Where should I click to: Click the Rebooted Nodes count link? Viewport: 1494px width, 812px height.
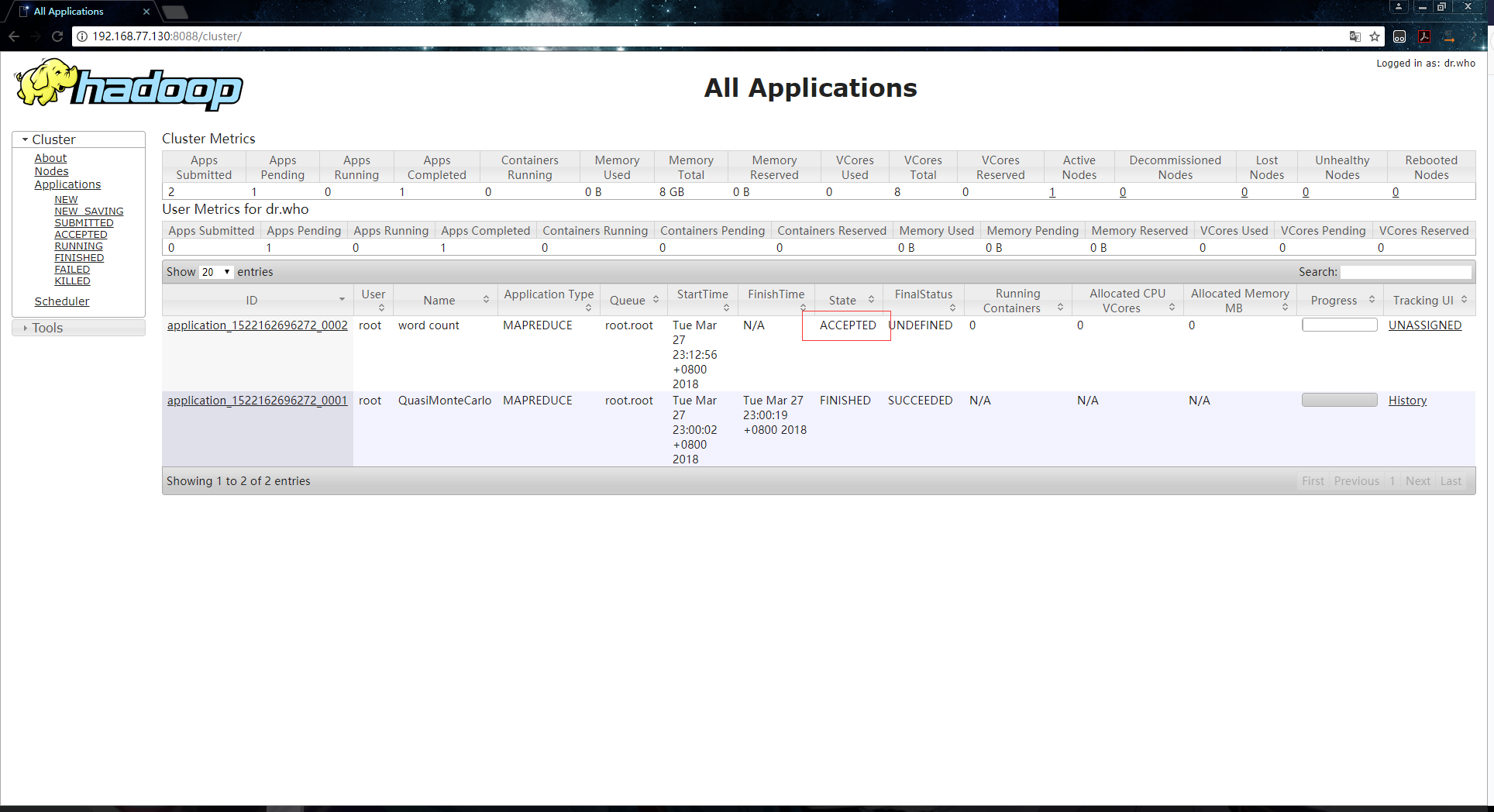pyautogui.click(x=1396, y=192)
